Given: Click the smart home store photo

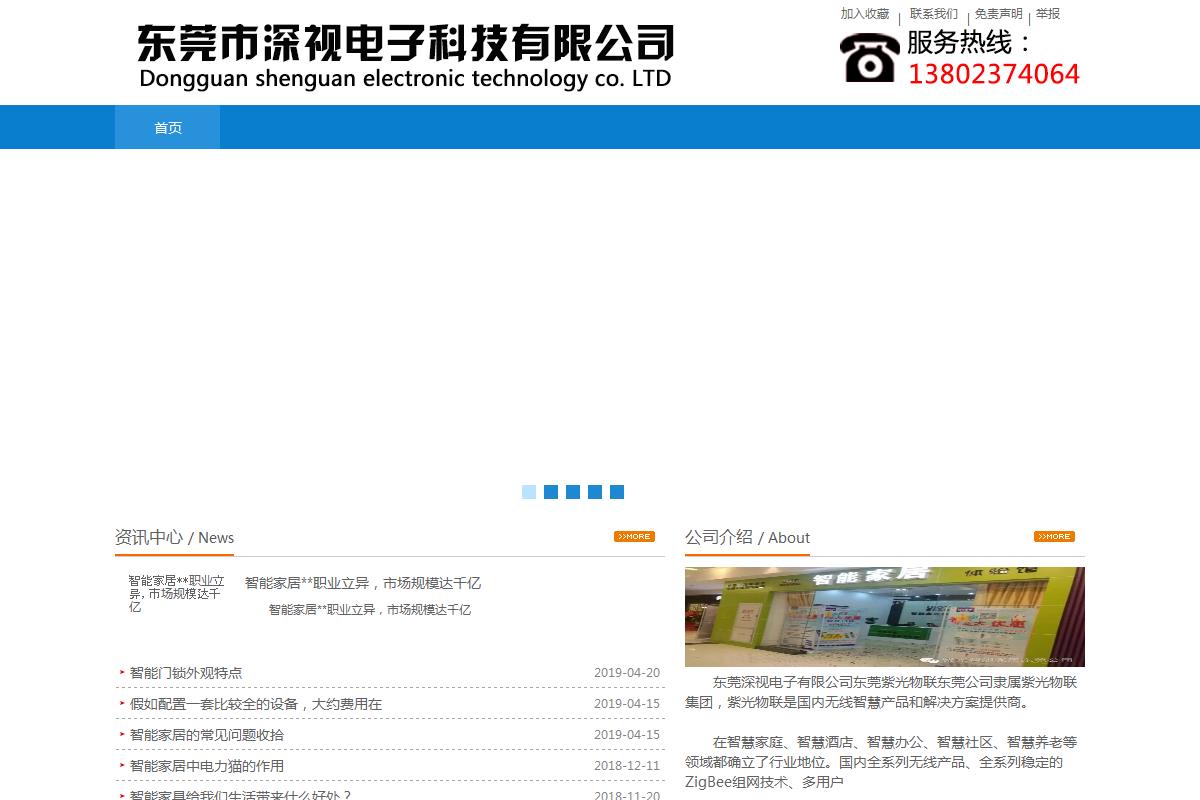Looking at the screenshot, I should [x=885, y=617].
